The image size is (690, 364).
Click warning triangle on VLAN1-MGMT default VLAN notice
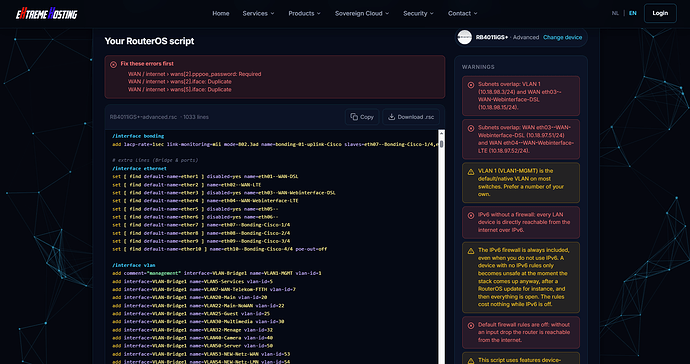(471, 172)
